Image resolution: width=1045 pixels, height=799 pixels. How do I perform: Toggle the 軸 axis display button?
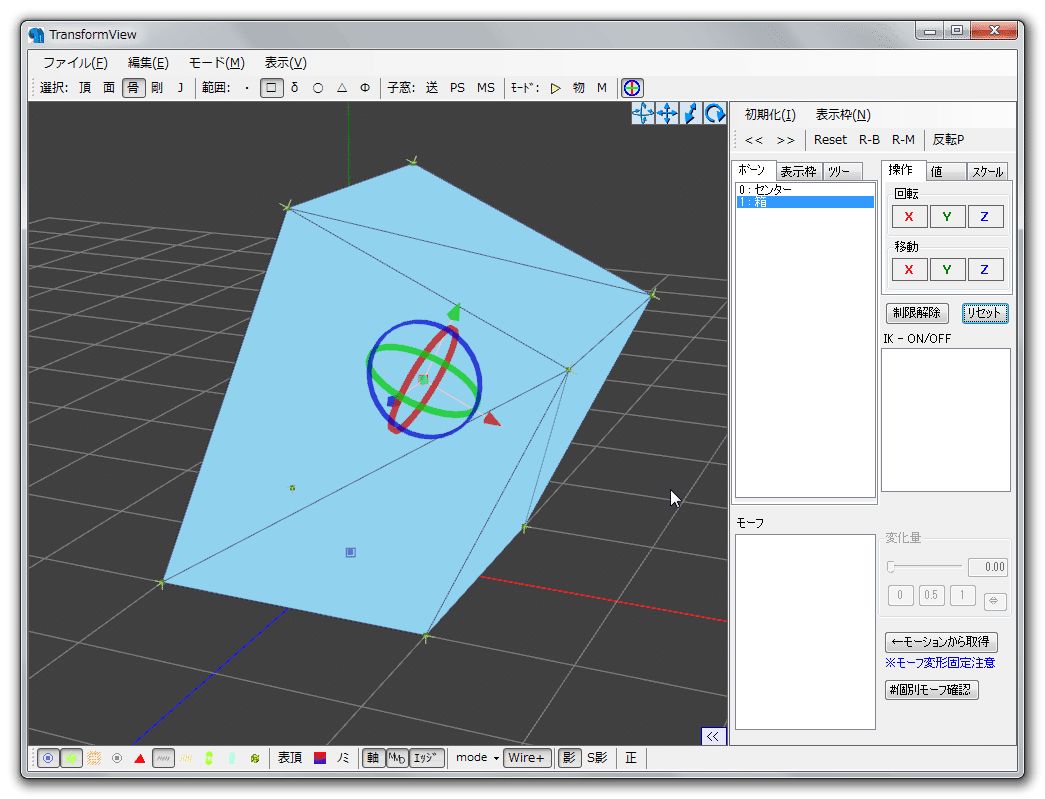(372, 758)
